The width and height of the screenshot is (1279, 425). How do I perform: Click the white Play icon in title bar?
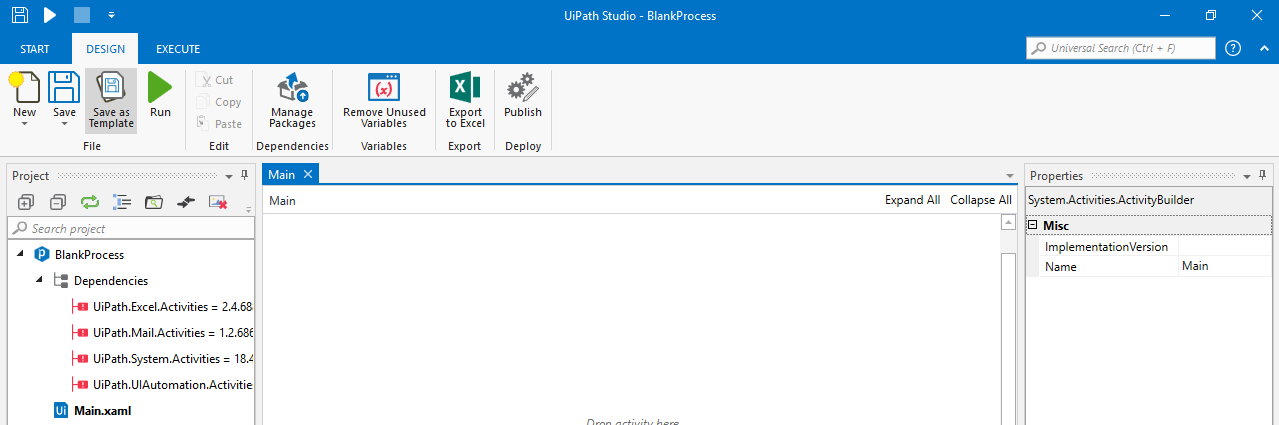click(x=50, y=15)
